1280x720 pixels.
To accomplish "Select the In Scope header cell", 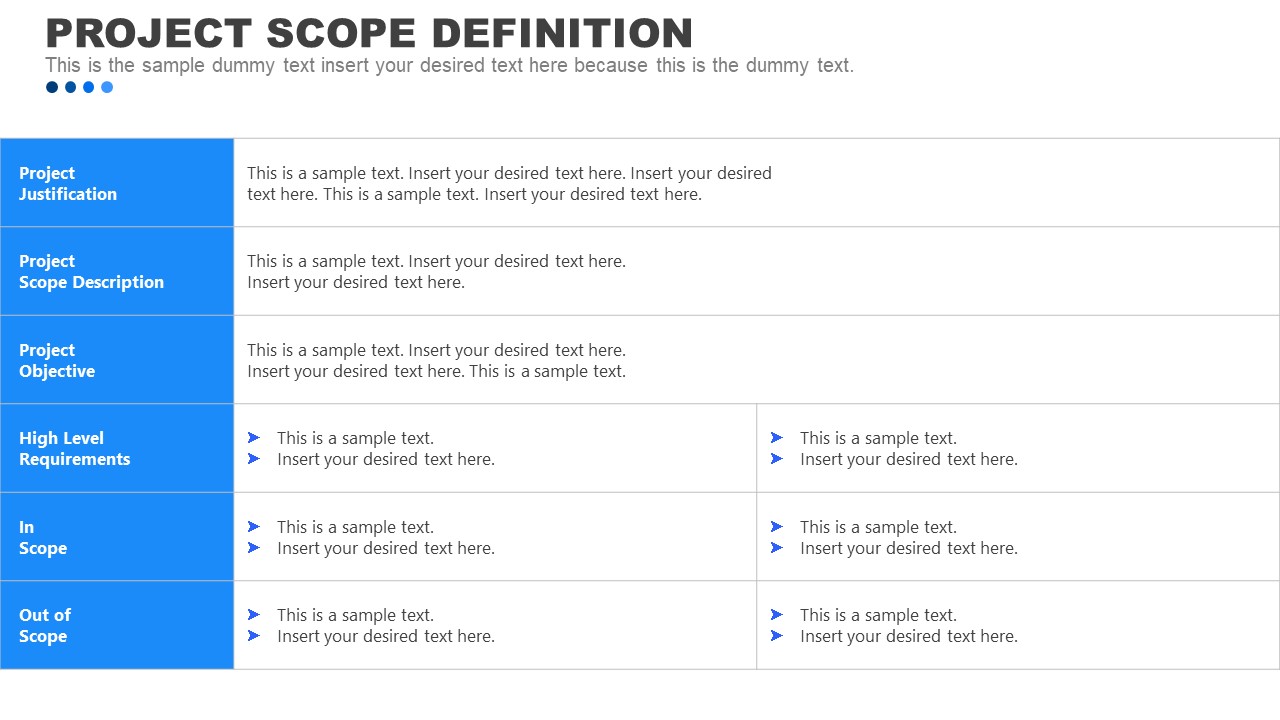I will coord(117,537).
